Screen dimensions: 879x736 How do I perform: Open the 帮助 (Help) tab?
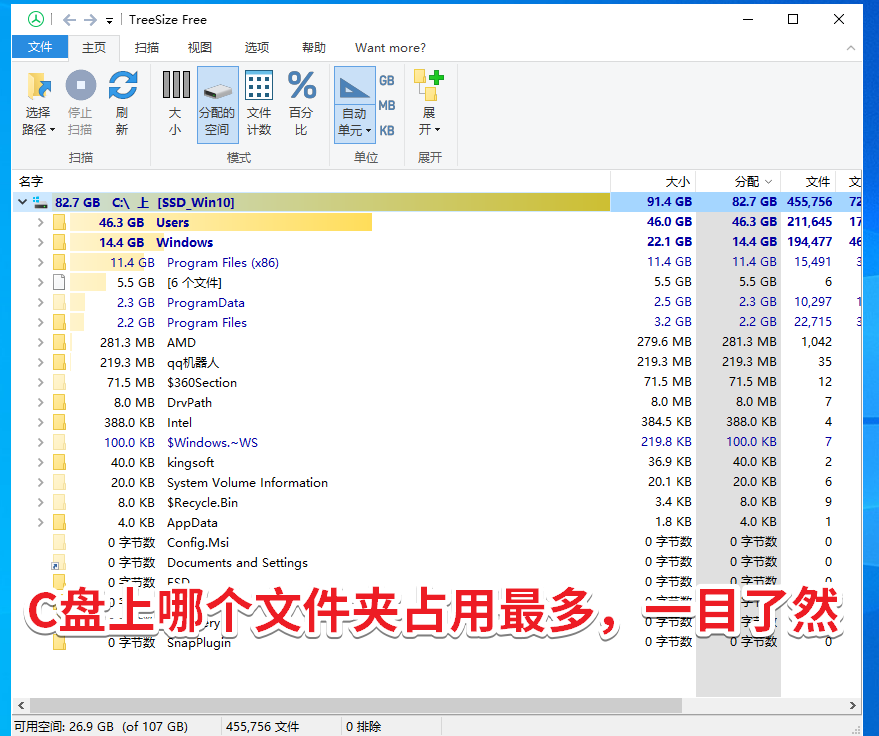[x=314, y=48]
